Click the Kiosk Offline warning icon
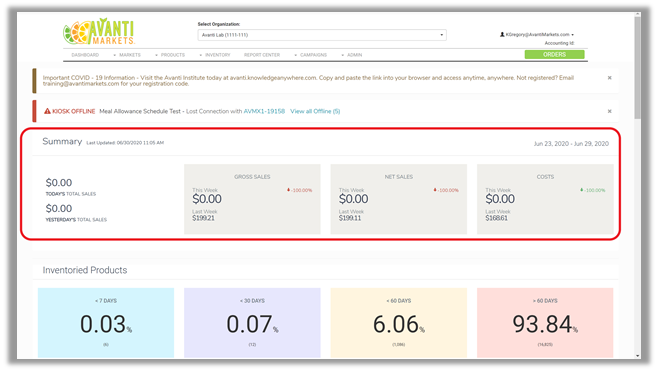 47,111
